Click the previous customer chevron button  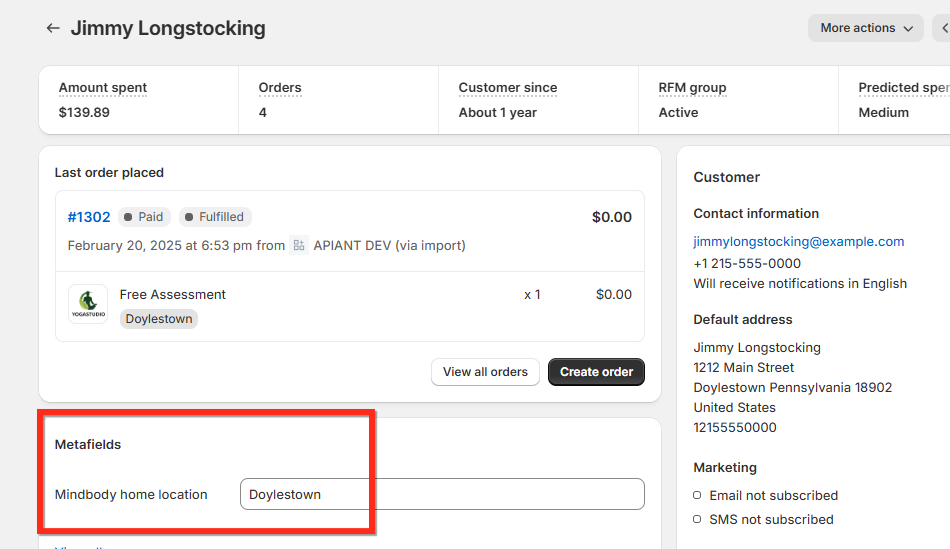(943, 28)
